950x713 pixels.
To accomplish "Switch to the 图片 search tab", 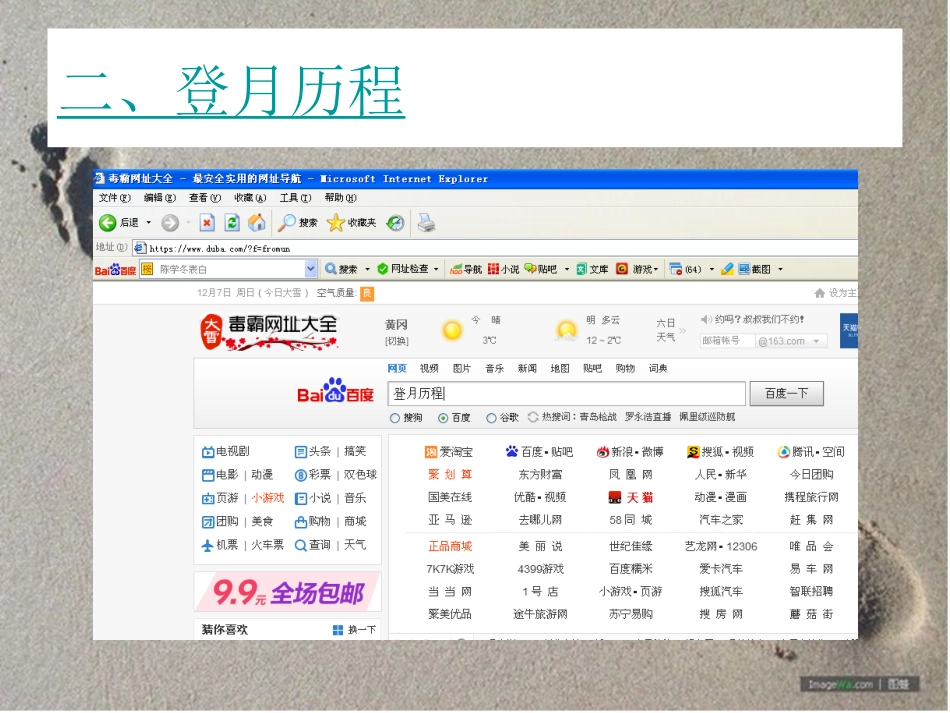I will tap(462, 369).
